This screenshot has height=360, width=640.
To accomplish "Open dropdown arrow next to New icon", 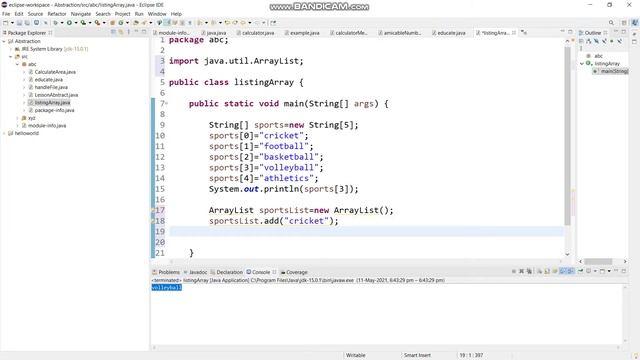I will (x=12, y=23).
